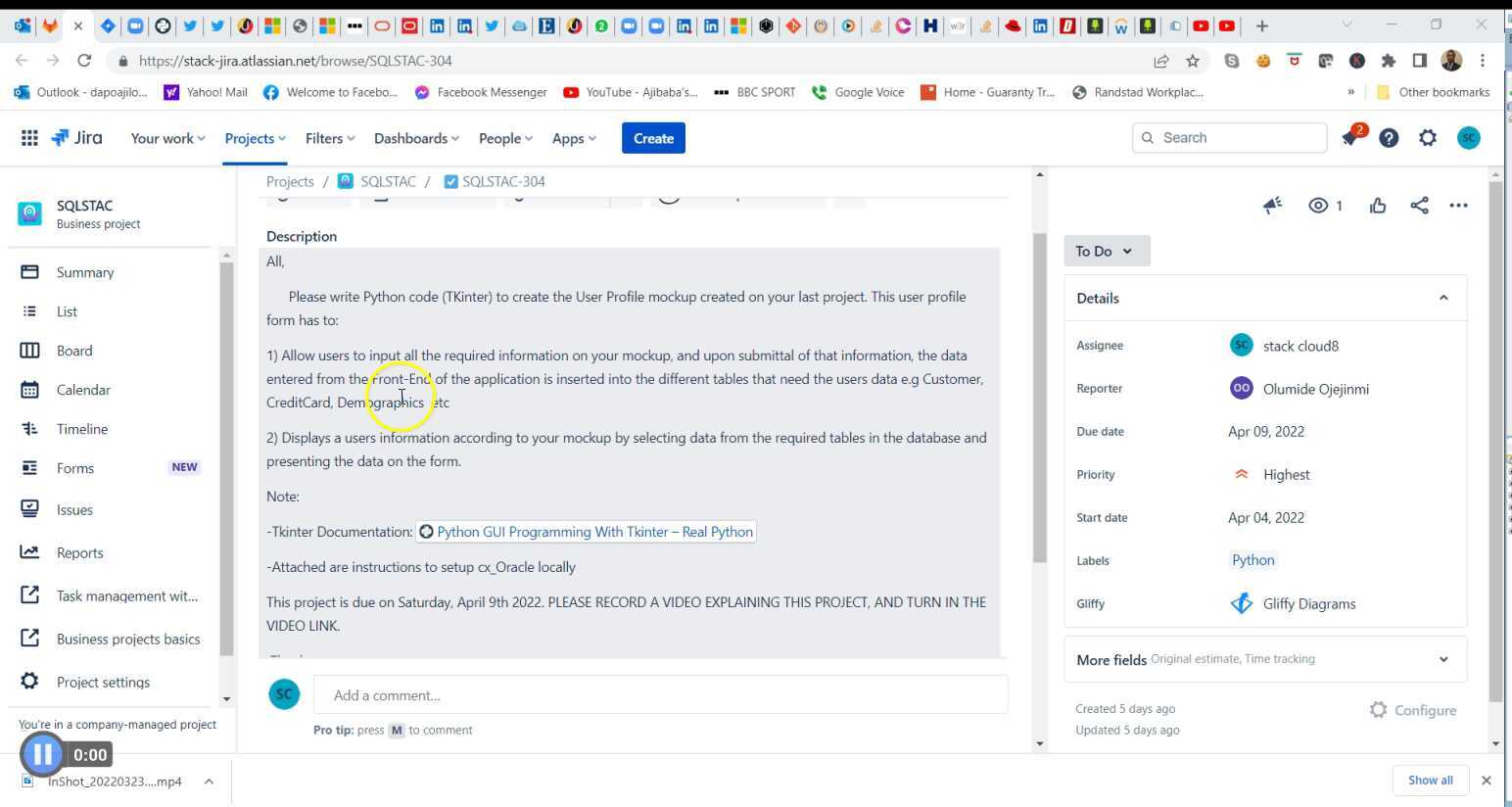Open the more actions ellipsis menu

(1458, 205)
